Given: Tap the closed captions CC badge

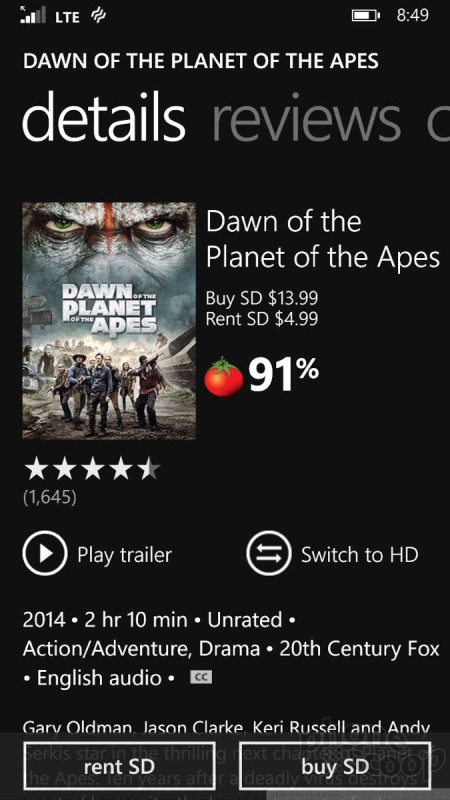Looking at the screenshot, I should (201, 678).
